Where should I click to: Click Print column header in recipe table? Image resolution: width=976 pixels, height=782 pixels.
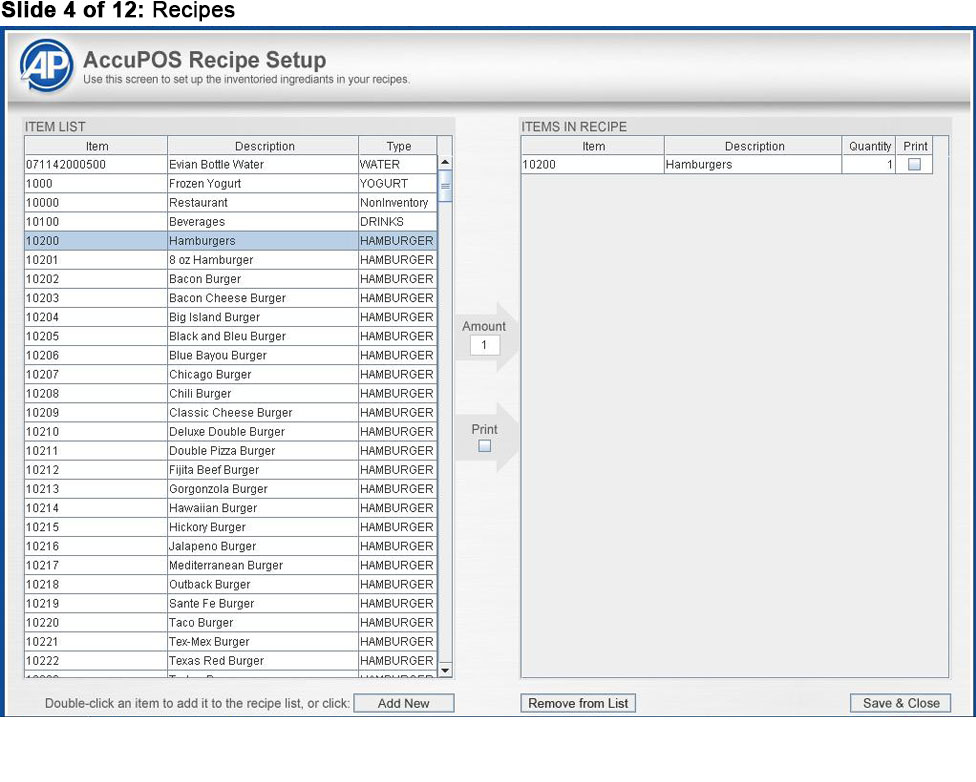914,146
